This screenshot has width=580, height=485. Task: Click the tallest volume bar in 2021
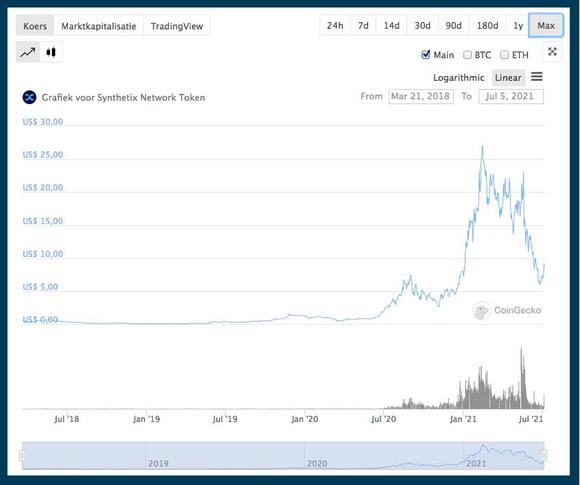[x=522, y=377]
